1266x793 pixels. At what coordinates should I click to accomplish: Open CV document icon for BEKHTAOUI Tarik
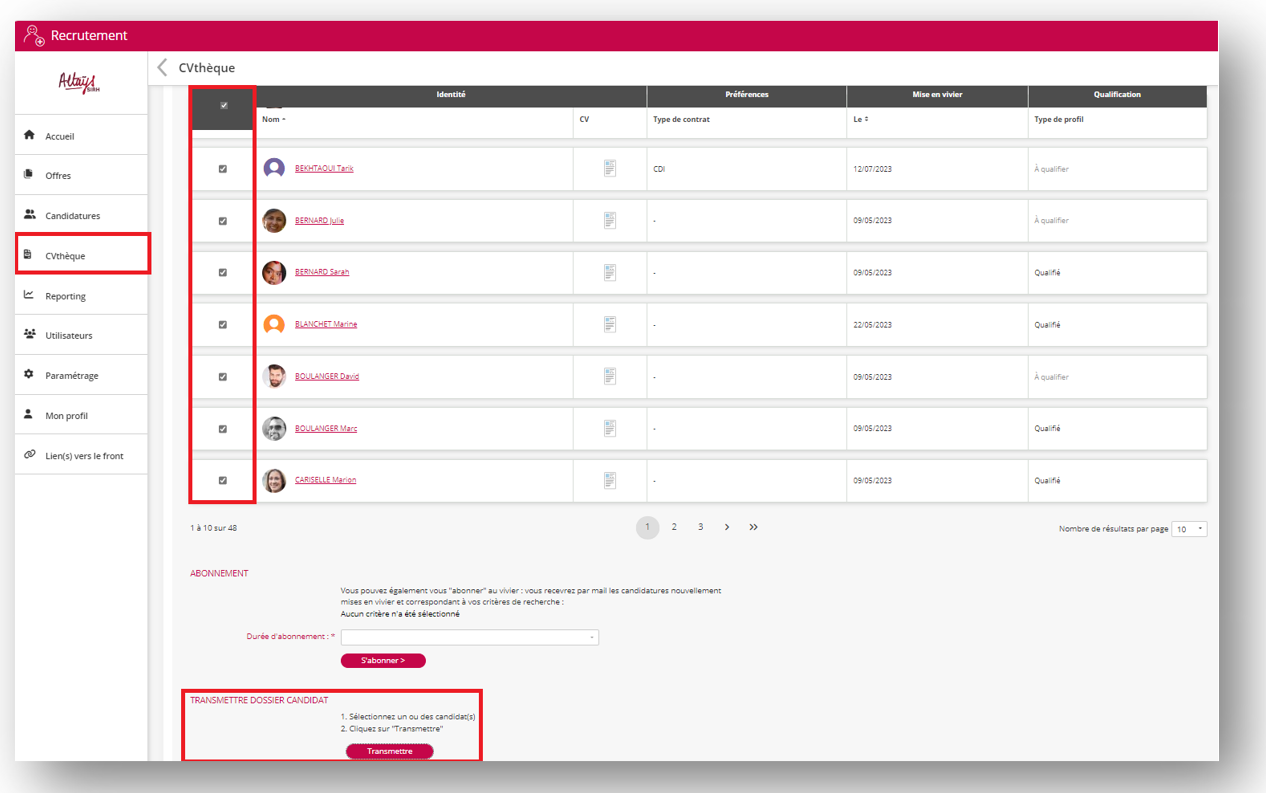(x=610, y=169)
